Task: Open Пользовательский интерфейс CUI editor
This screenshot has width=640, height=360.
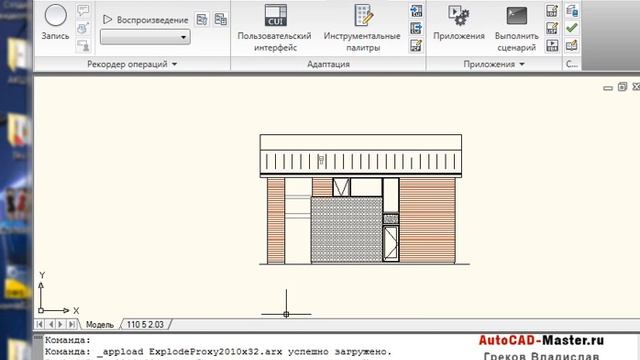Action: [274, 28]
